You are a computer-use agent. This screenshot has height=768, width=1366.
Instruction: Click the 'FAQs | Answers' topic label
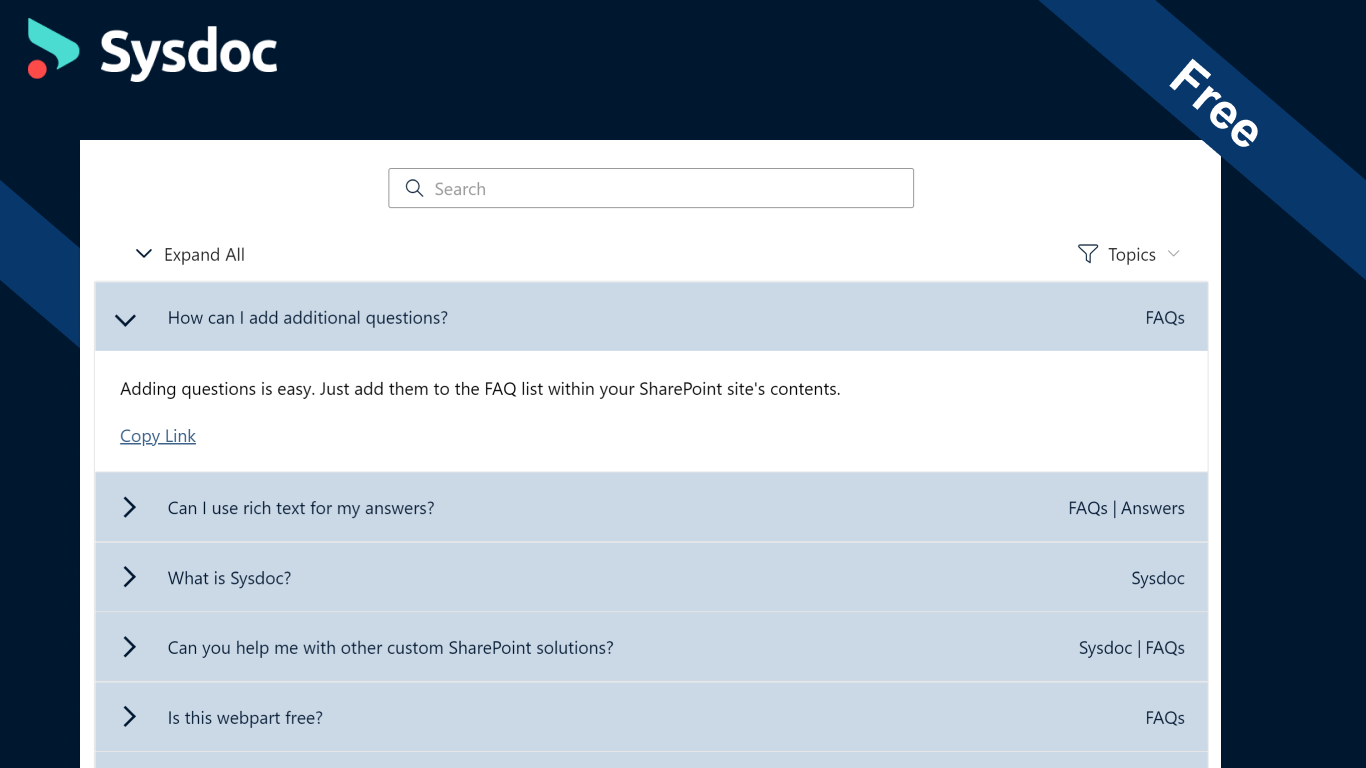[x=1126, y=507]
